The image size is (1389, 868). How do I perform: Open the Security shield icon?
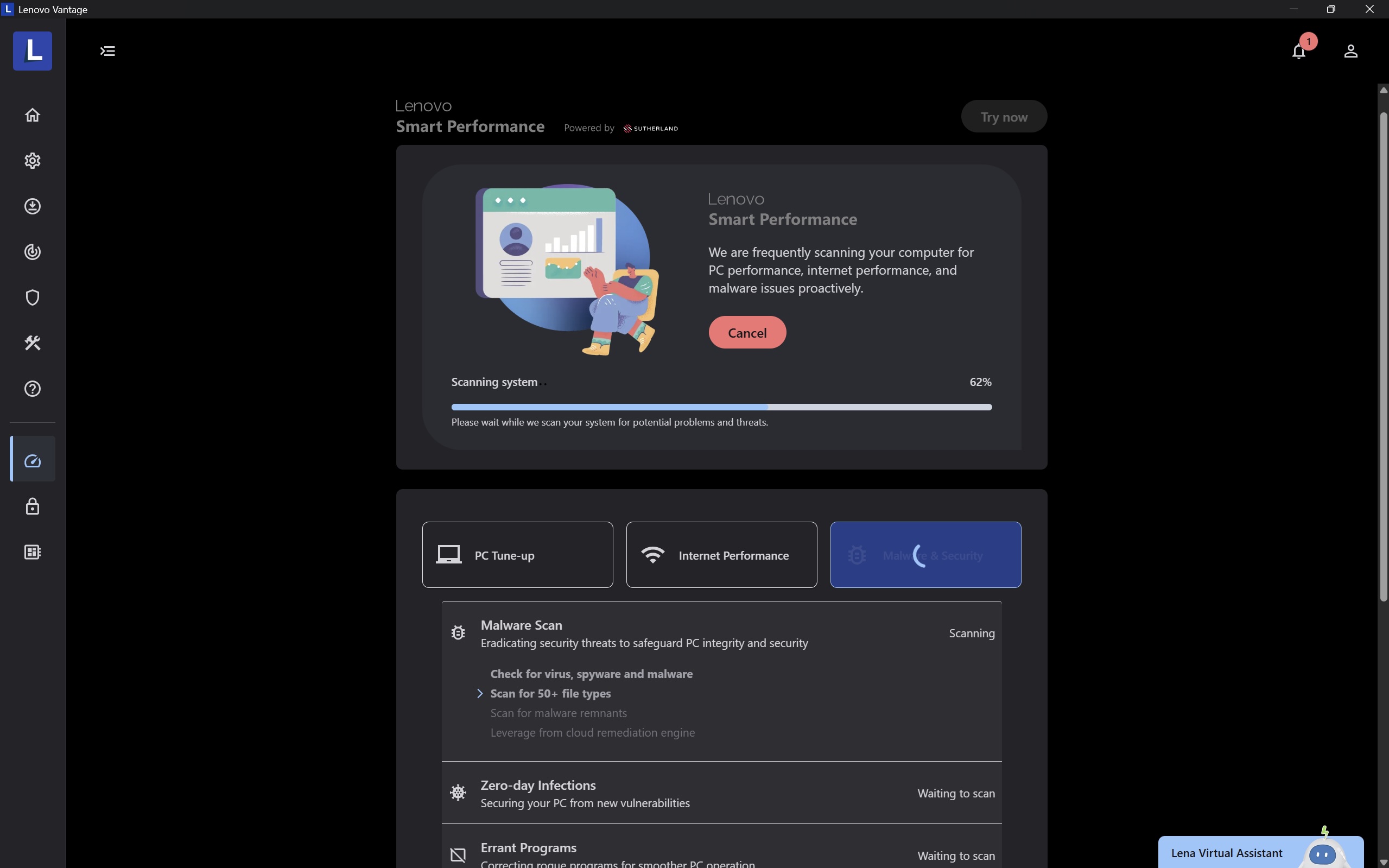(x=32, y=297)
